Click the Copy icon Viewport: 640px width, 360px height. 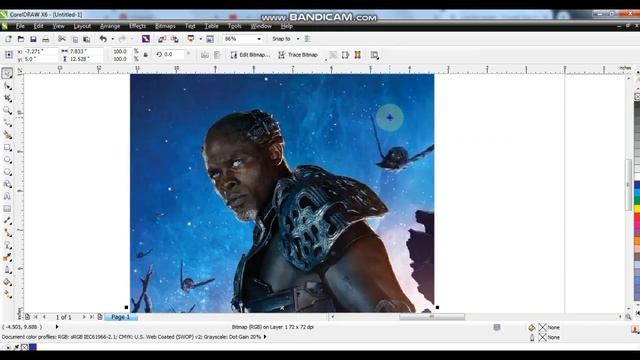coord(75,39)
